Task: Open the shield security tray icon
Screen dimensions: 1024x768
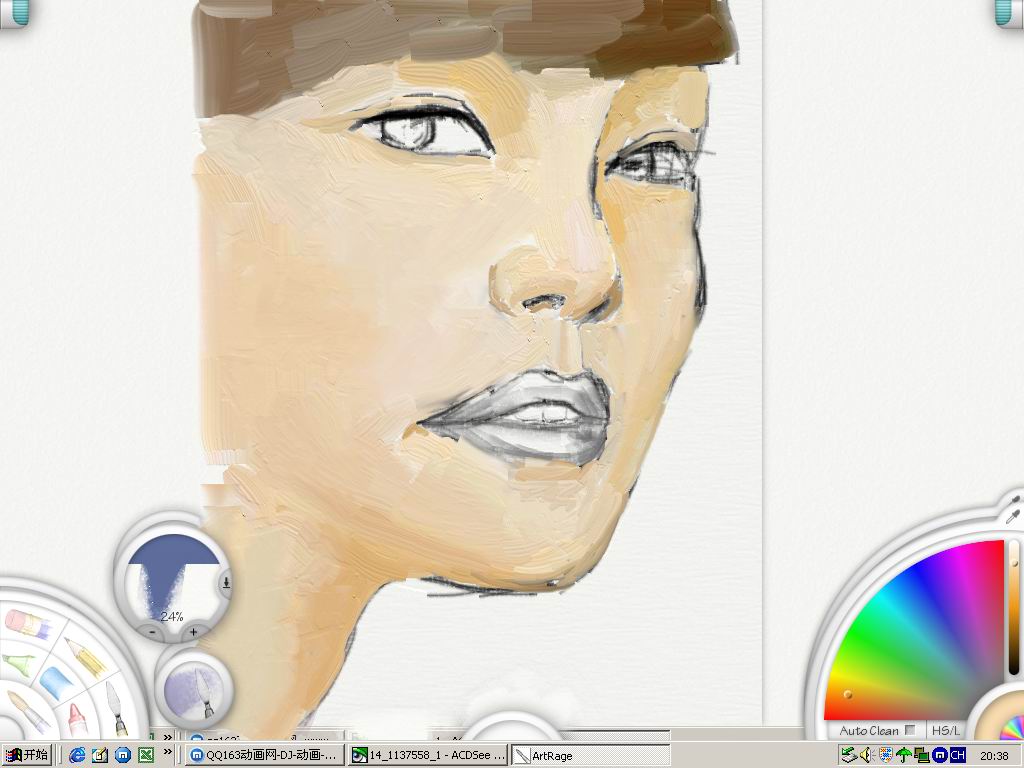Action: (x=886, y=755)
